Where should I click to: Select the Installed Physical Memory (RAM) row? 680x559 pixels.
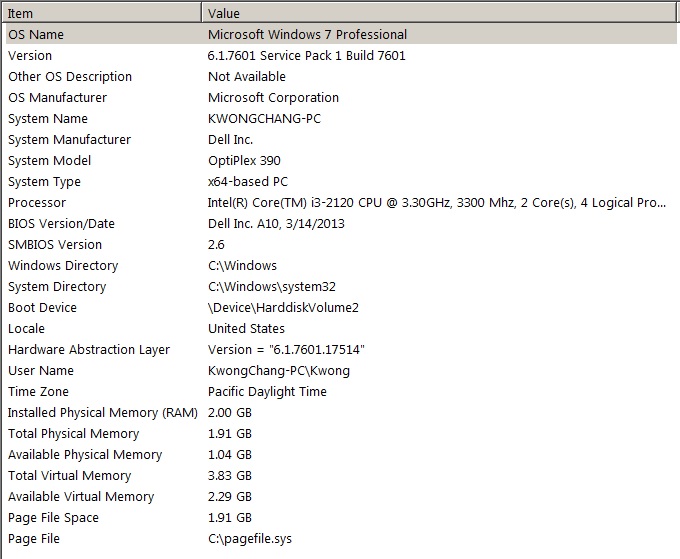pyautogui.click(x=341, y=412)
